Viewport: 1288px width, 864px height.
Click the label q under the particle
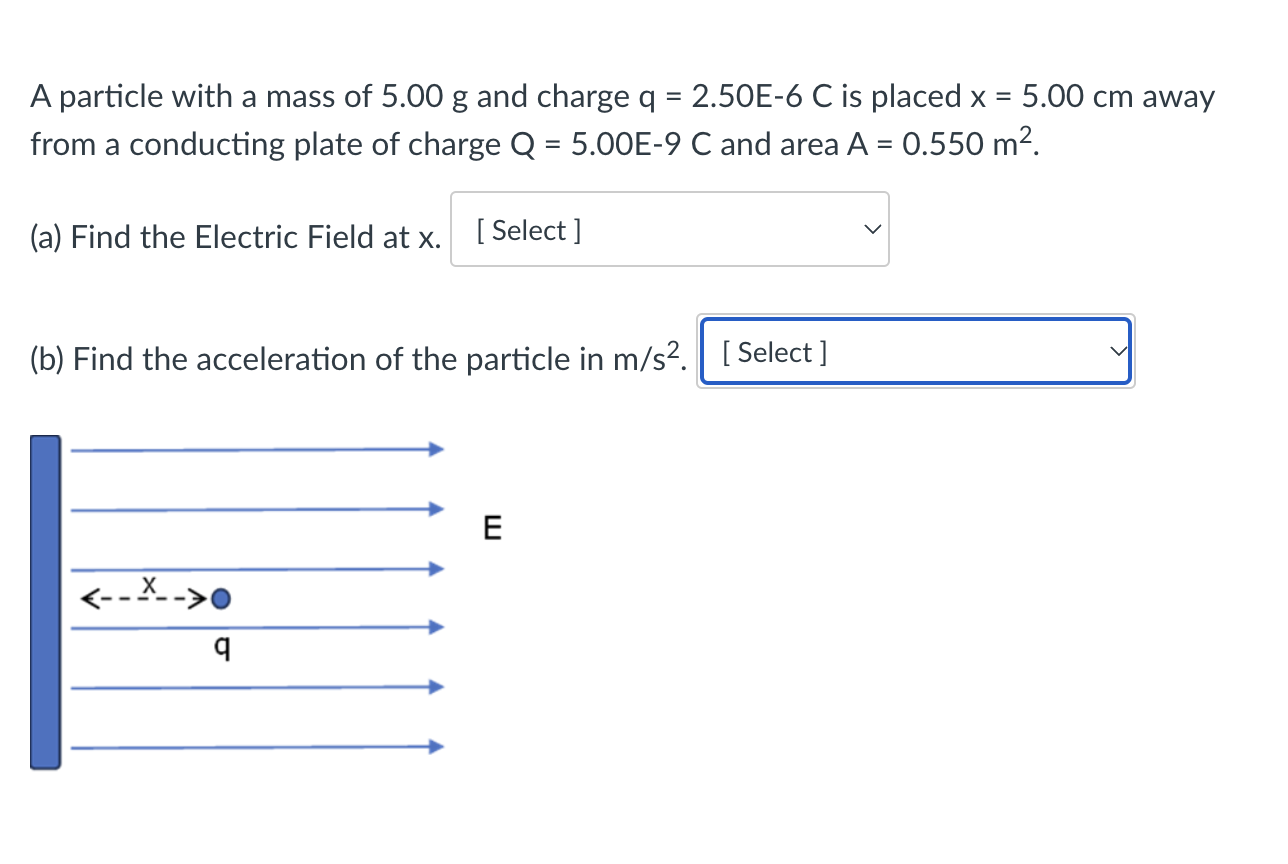click(x=222, y=647)
